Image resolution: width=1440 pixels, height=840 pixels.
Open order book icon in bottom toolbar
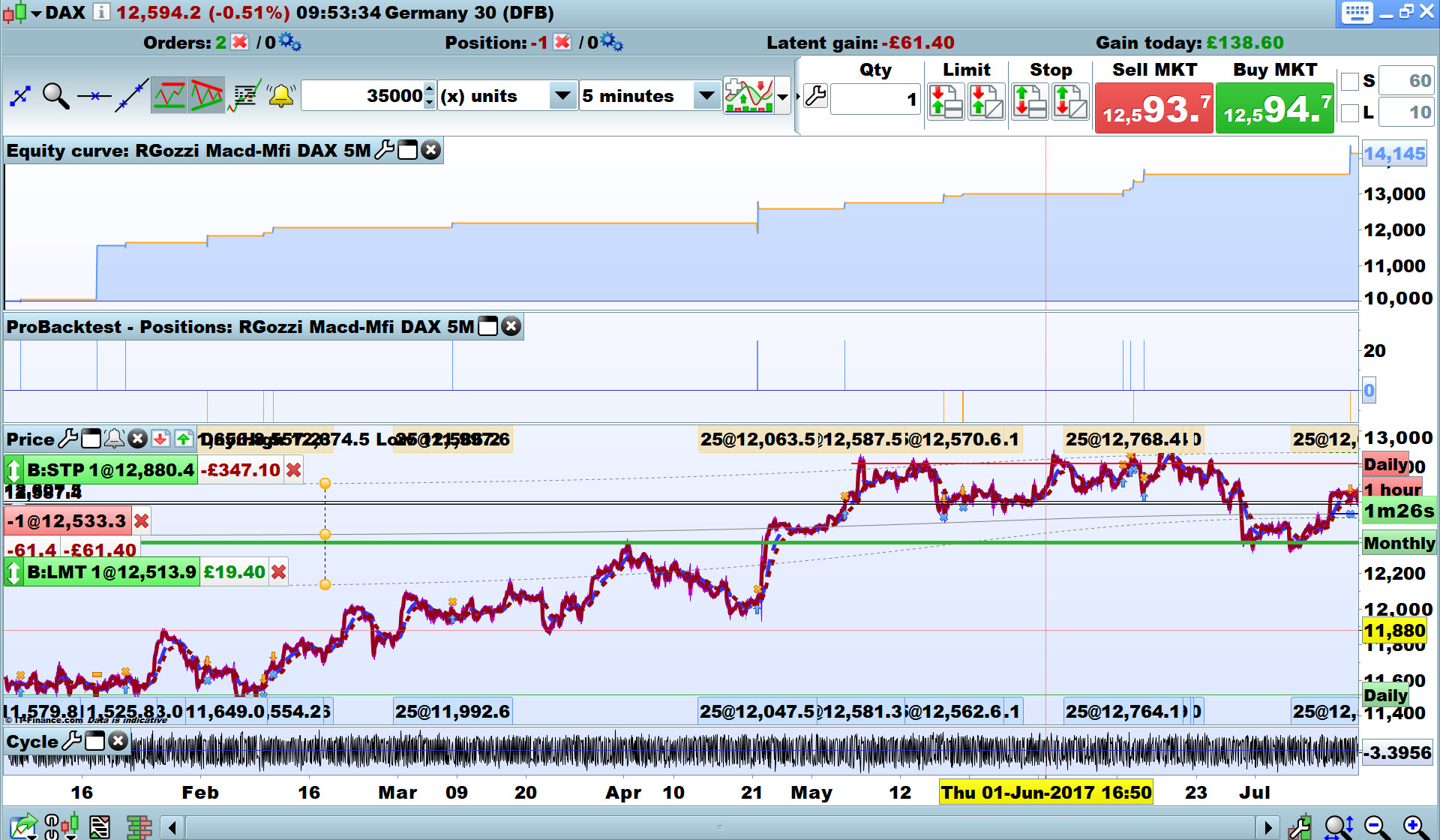click(x=139, y=827)
